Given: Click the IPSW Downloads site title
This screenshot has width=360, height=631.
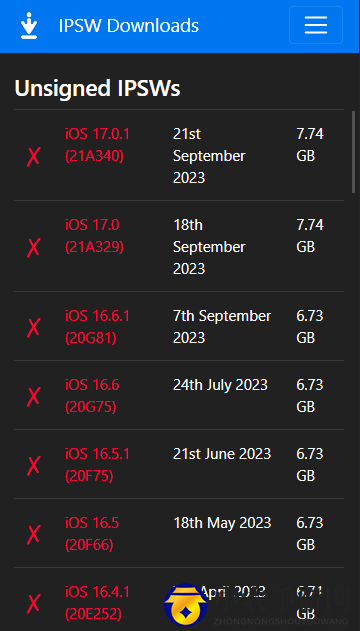Looking at the screenshot, I should (129, 26).
